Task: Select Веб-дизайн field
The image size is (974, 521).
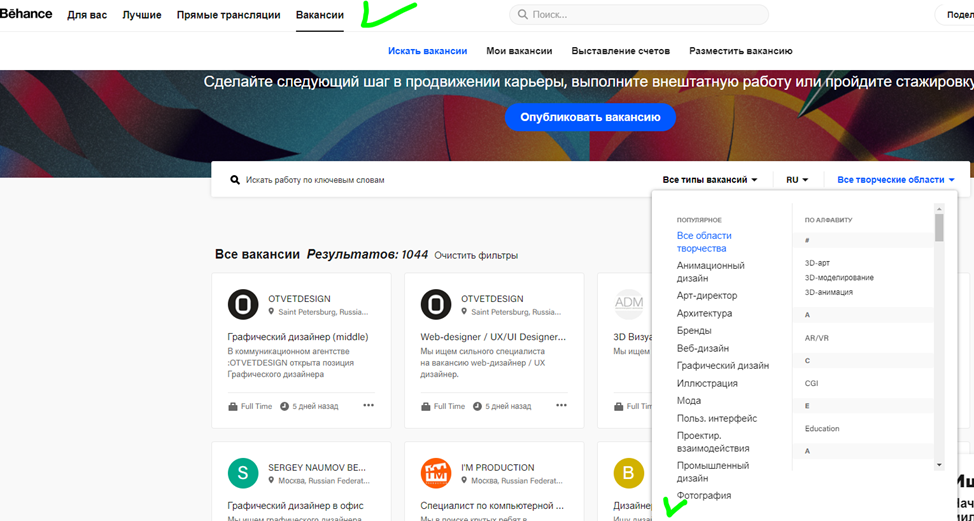Action: [x=703, y=348]
